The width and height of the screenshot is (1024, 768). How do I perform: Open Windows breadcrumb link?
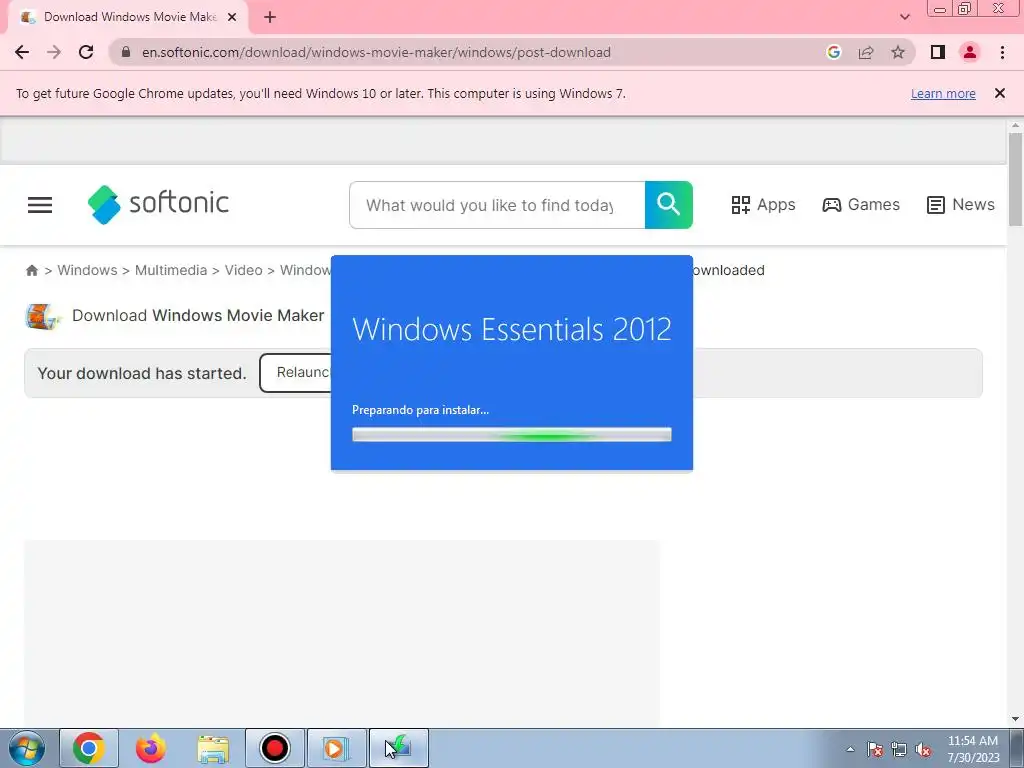coord(88,270)
